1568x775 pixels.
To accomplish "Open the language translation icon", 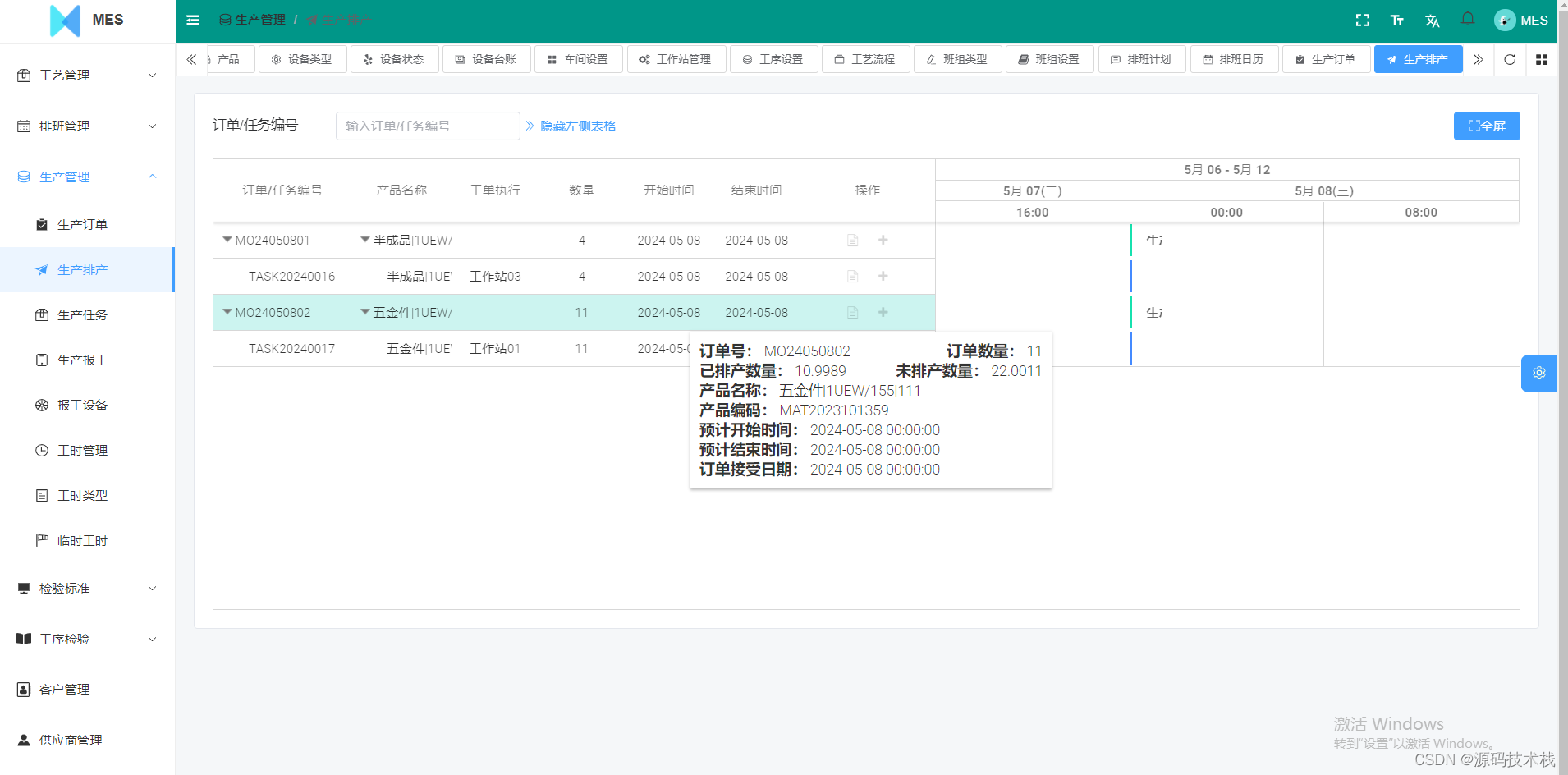I will (1433, 21).
